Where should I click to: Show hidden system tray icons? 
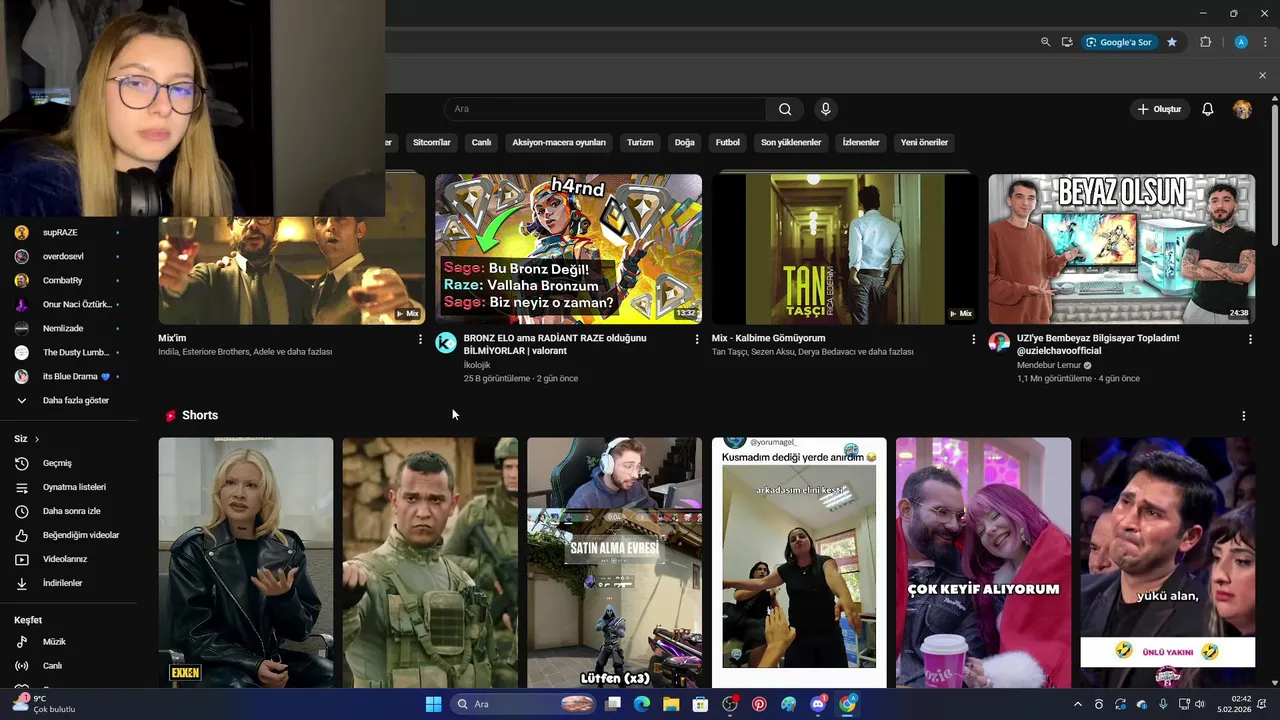tap(1077, 704)
